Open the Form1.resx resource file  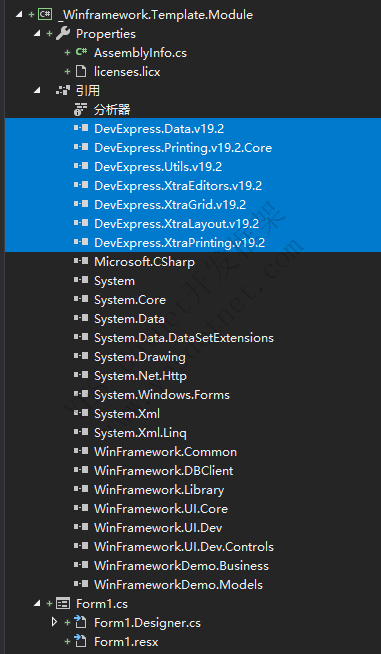coord(126,641)
